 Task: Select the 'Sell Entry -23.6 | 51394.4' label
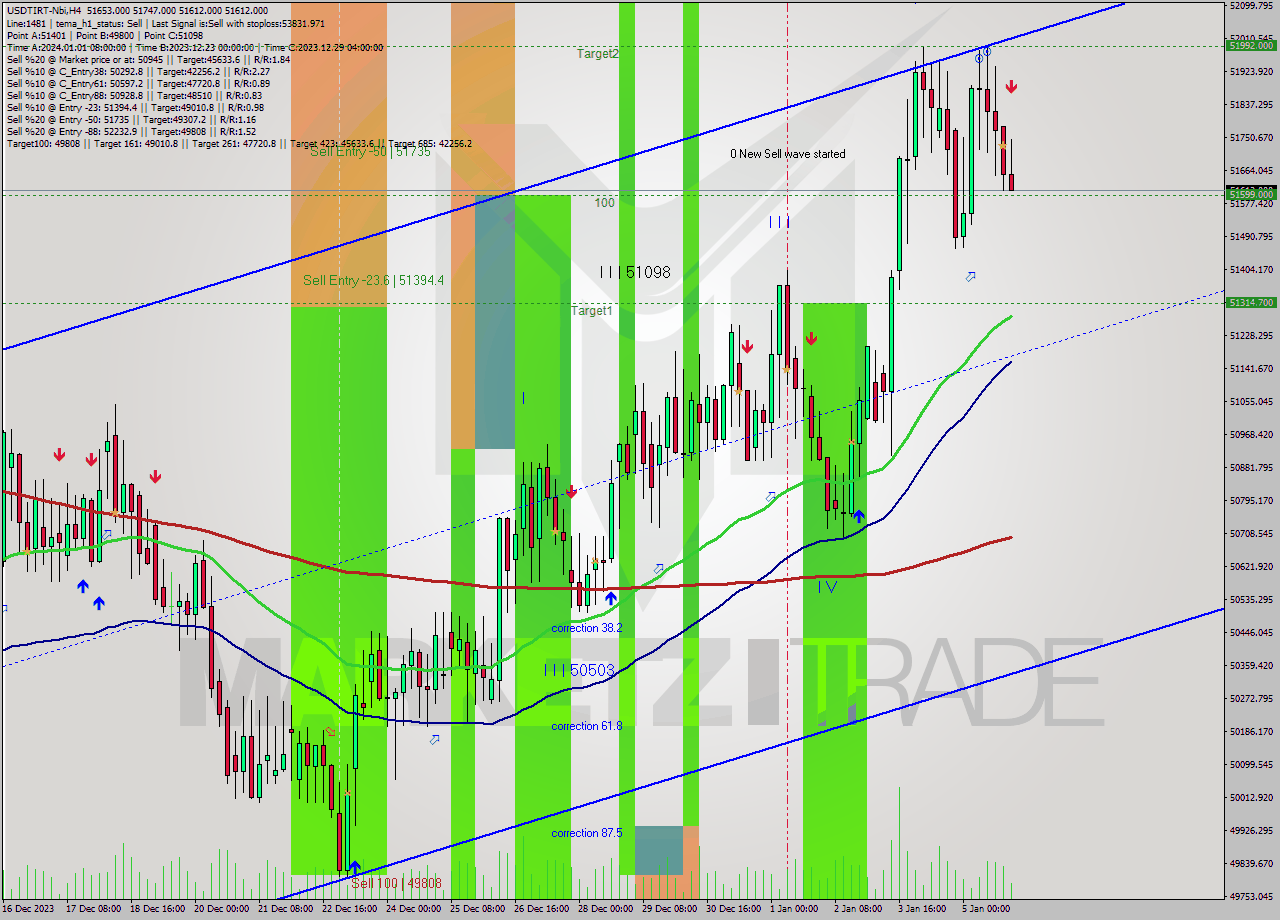pos(374,281)
